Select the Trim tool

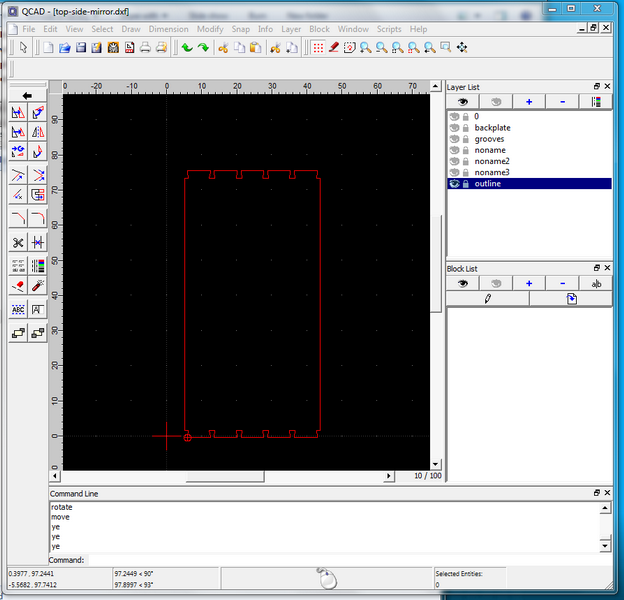[18, 175]
